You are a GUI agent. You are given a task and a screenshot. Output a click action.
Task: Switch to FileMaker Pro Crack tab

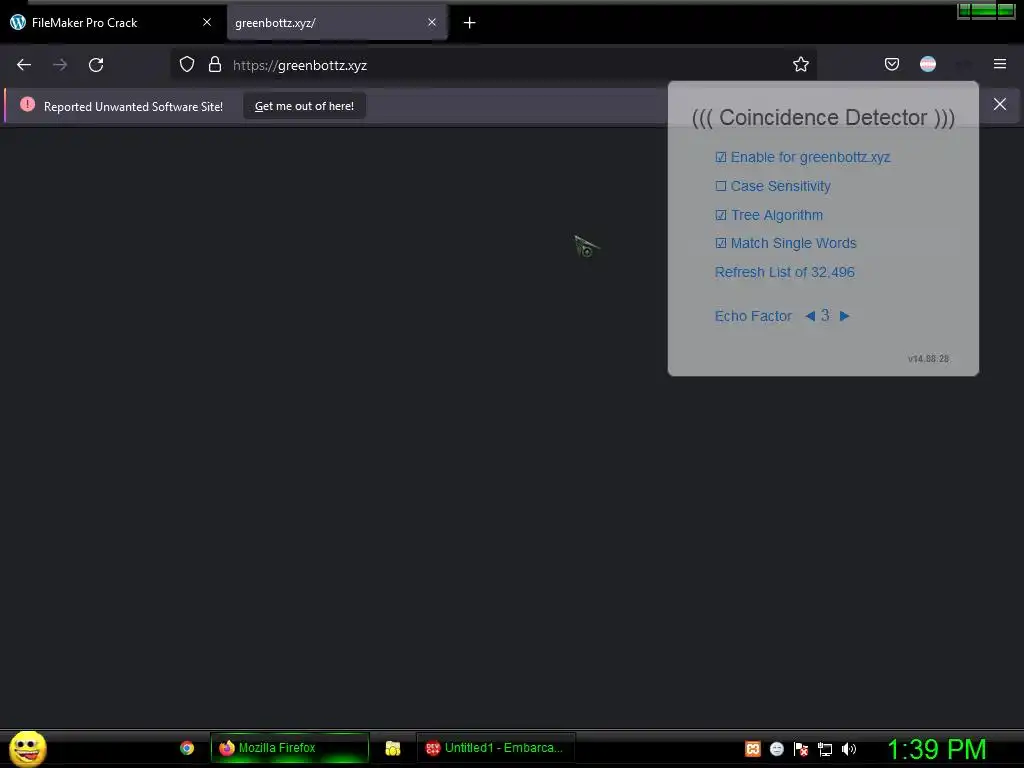click(111, 23)
